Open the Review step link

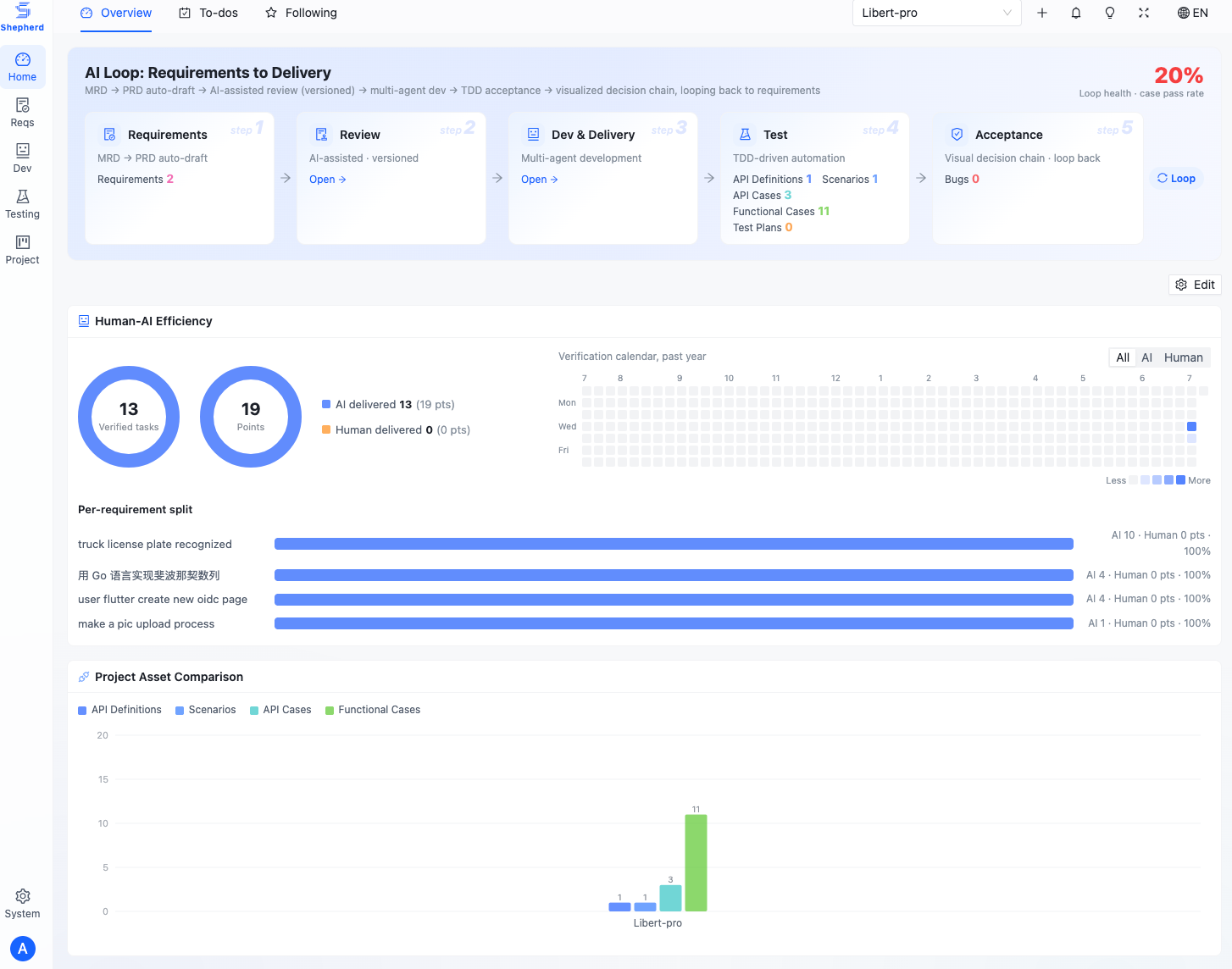pyautogui.click(x=327, y=180)
